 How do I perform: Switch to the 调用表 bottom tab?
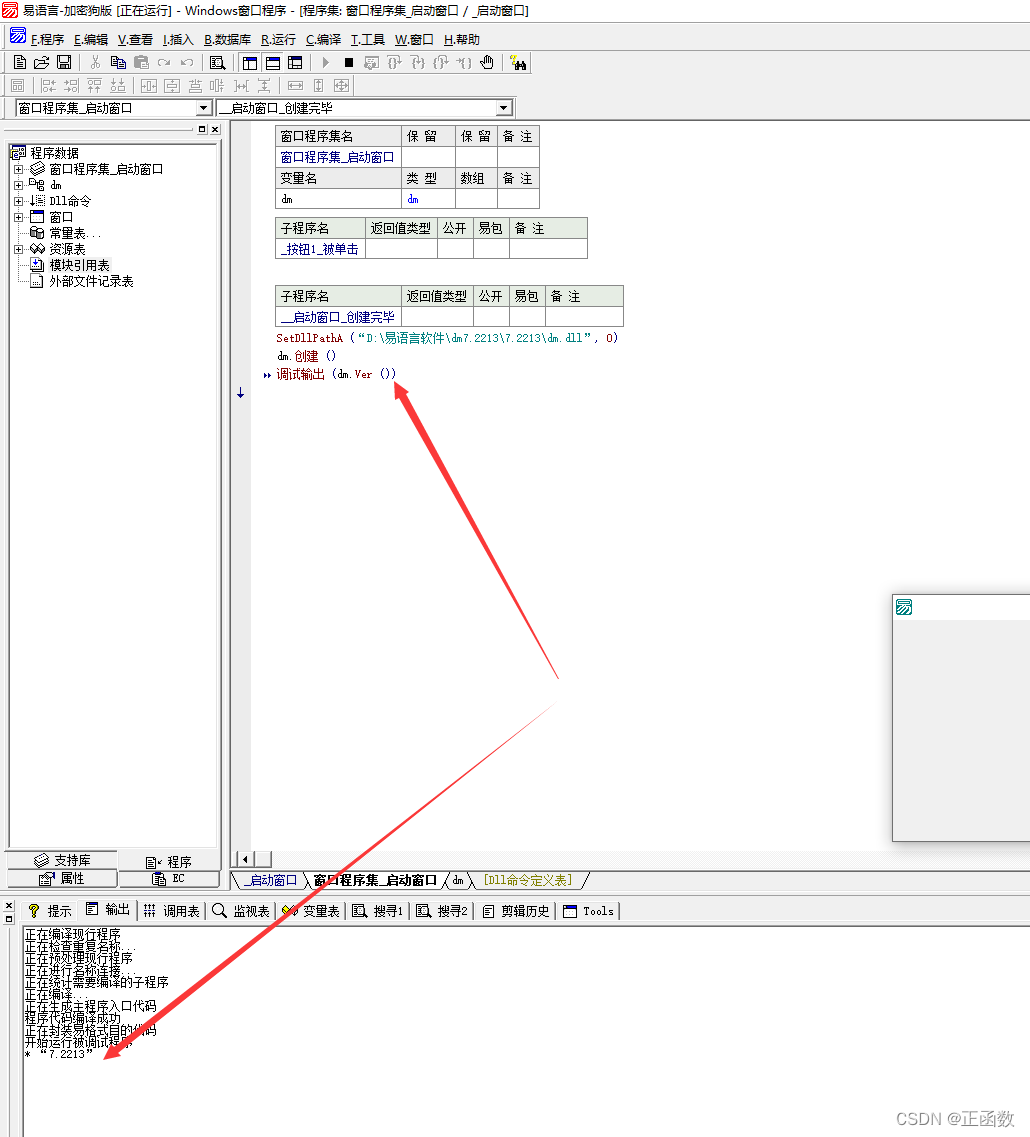pyautogui.click(x=171, y=911)
